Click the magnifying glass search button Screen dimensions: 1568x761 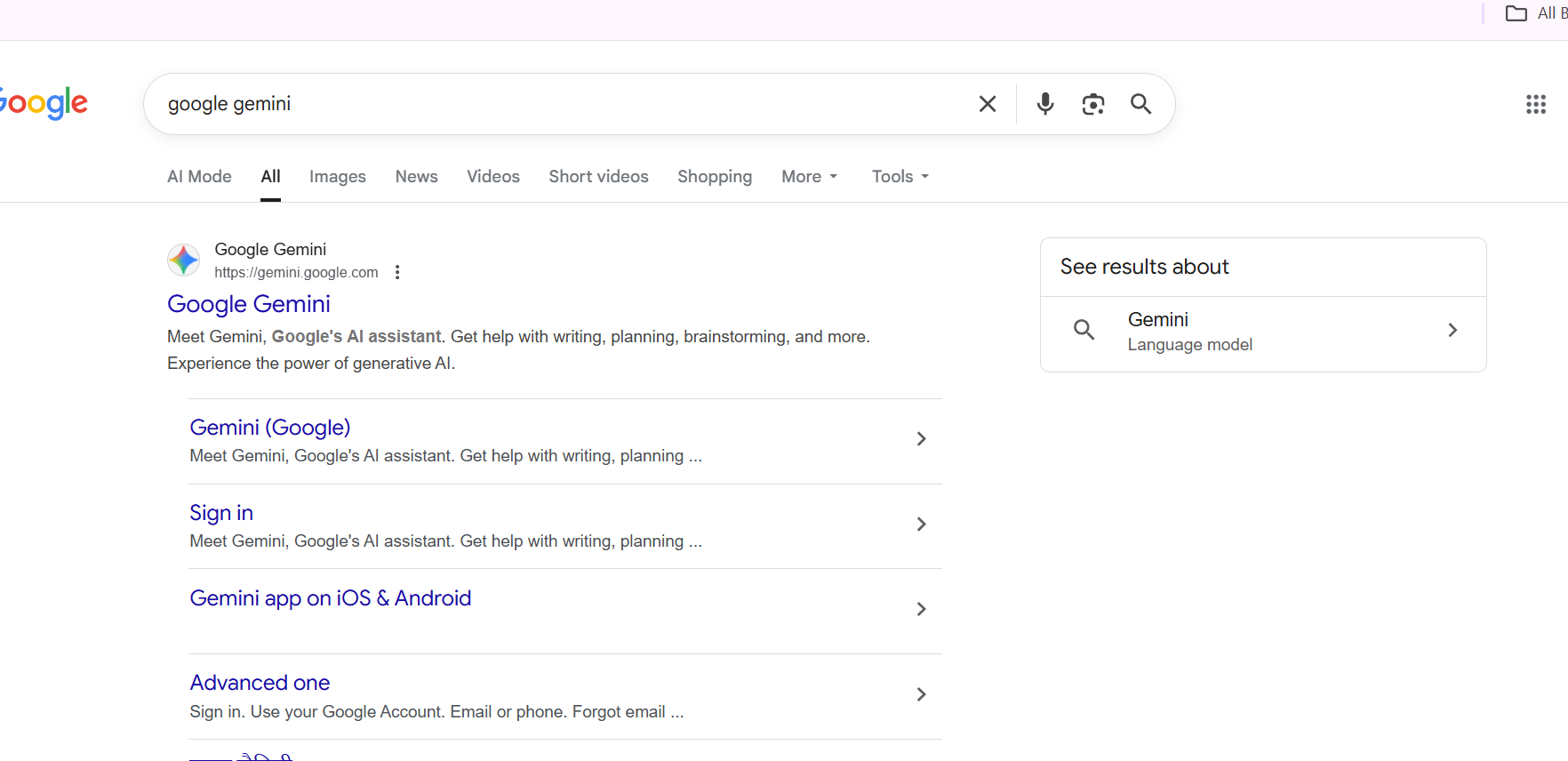pyautogui.click(x=1140, y=104)
